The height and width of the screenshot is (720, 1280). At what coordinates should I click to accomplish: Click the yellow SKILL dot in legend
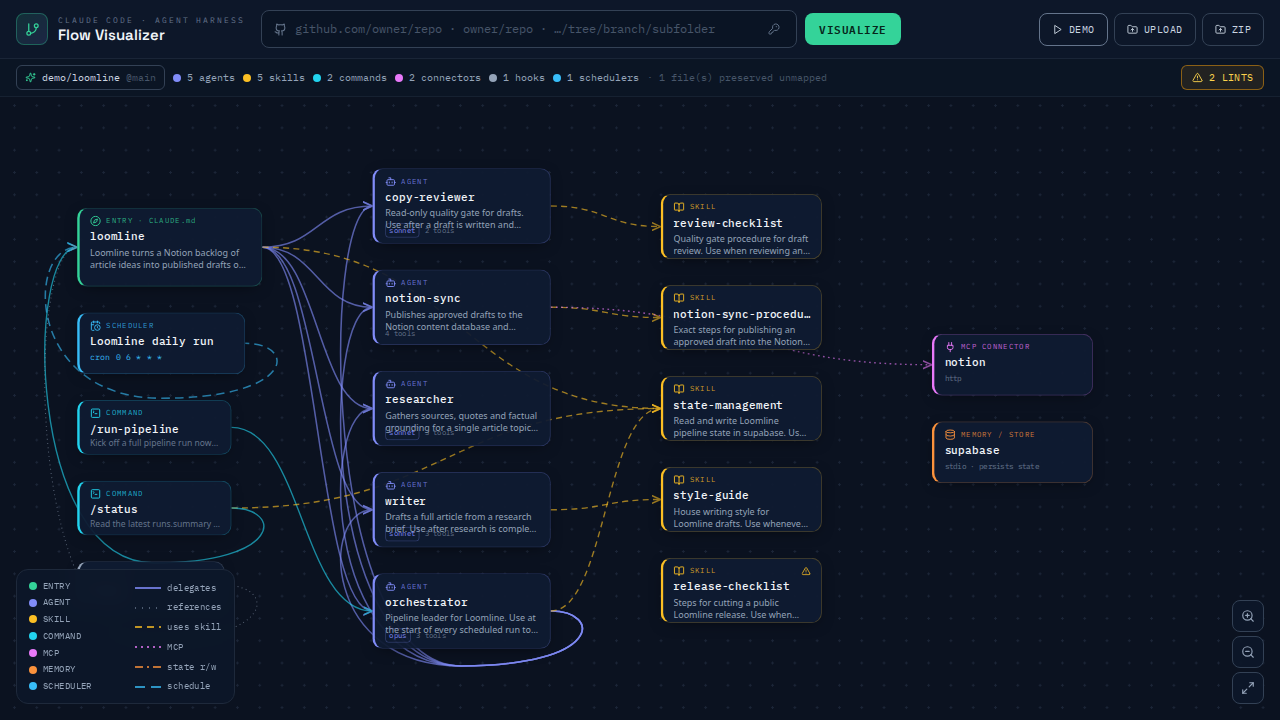[x=33, y=619]
